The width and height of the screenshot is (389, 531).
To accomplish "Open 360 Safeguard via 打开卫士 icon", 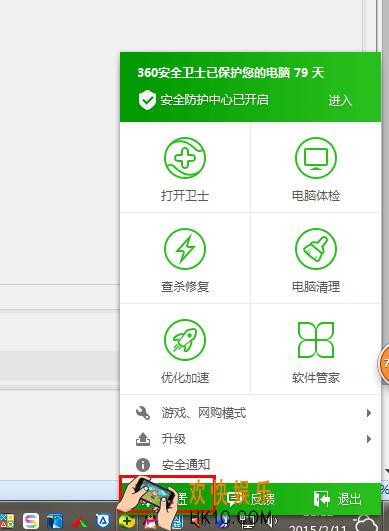I will coord(185,158).
